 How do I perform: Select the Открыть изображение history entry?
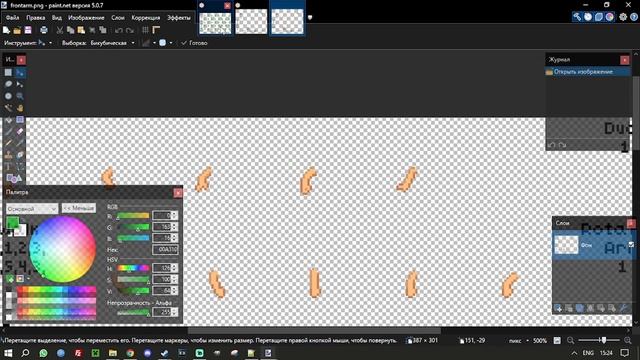click(x=588, y=72)
